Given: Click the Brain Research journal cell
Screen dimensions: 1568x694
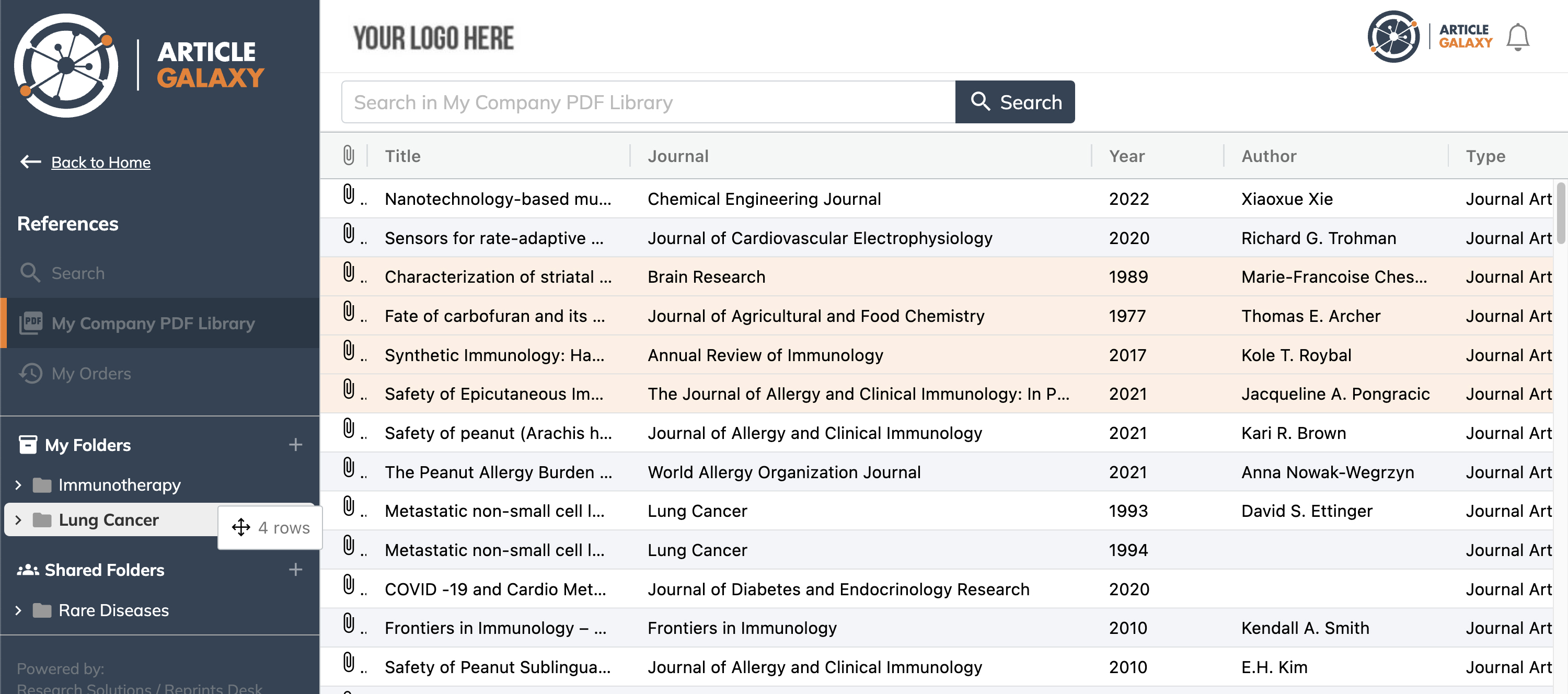Looking at the screenshot, I should 706,277.
